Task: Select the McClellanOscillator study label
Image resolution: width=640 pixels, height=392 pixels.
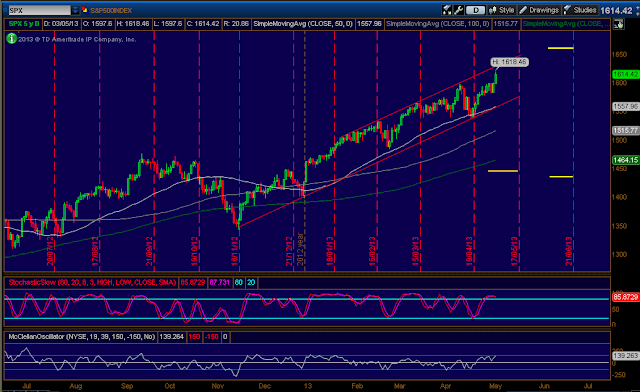Action: click(82, 337)
